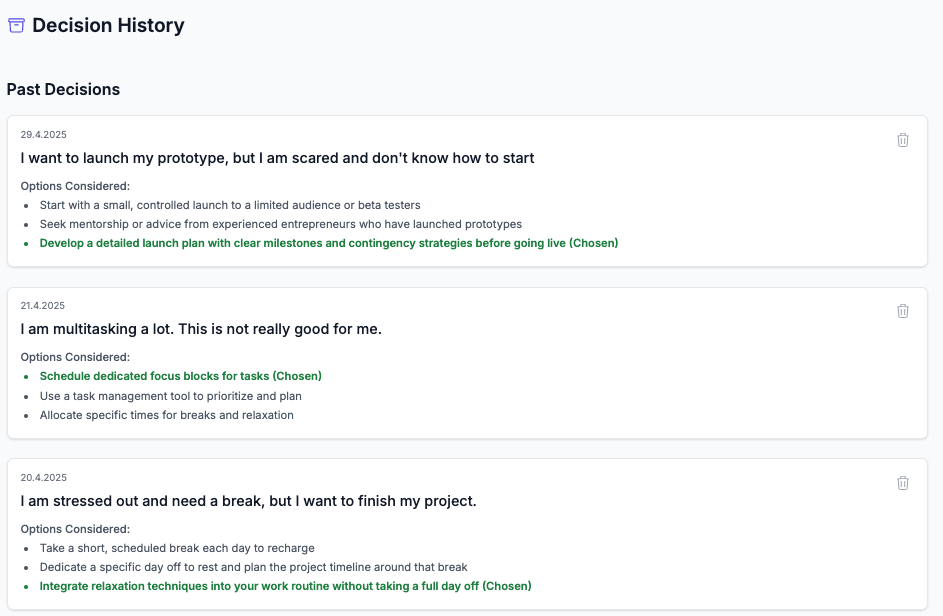
Task: Click the 21.4.2025 date label
Action: point(43,306)
